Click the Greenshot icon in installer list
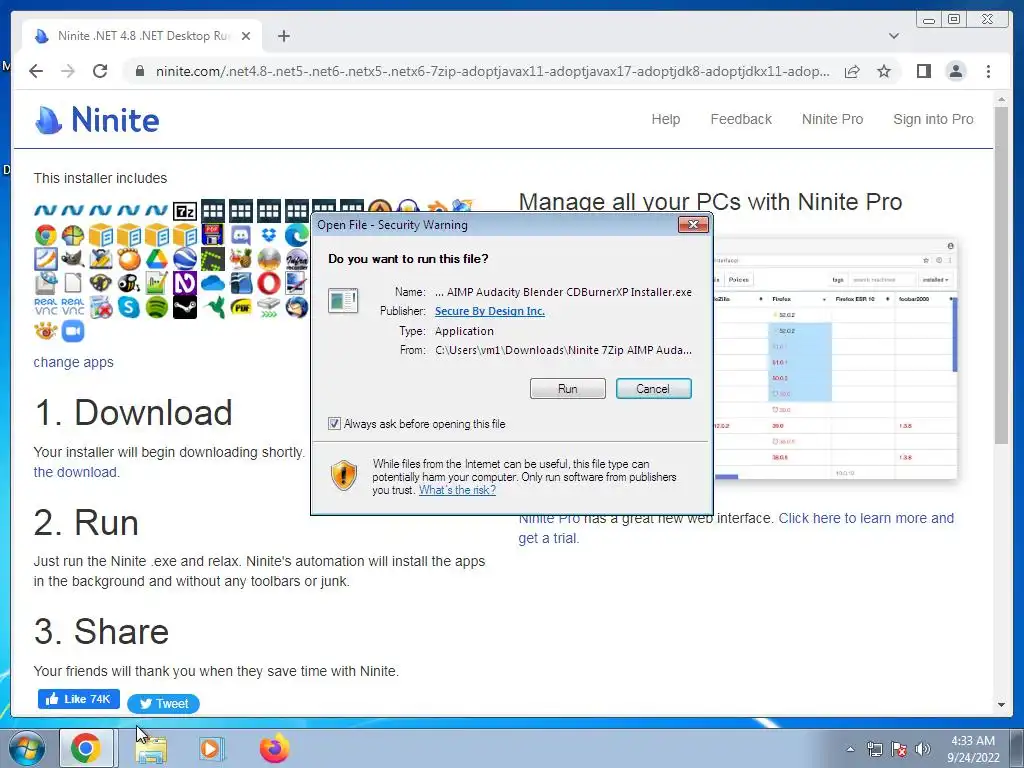The height and width of the screenshot is (768, 1024). [213, 259]
